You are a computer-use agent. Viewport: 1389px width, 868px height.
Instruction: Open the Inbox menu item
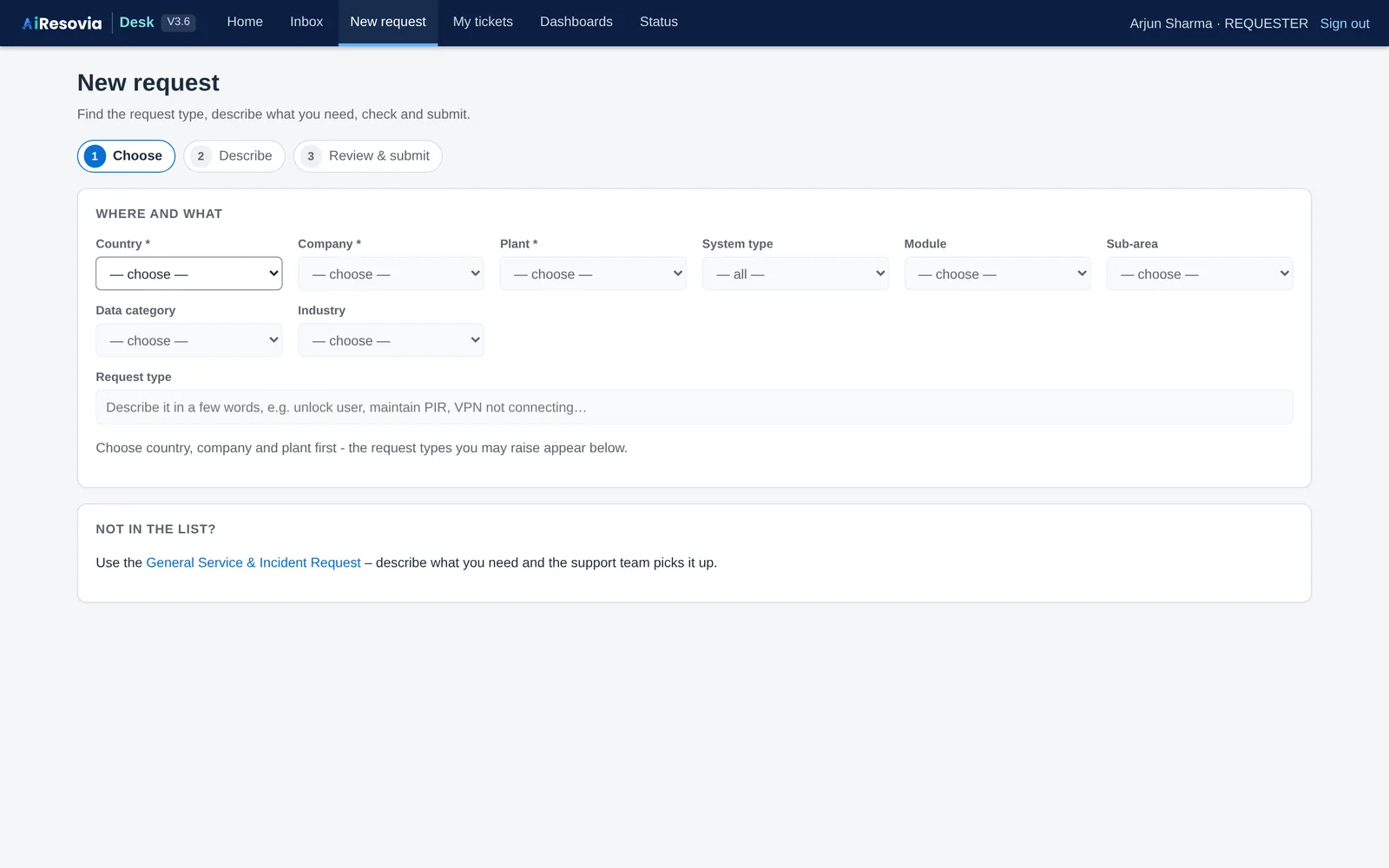(x=306, y=22)
